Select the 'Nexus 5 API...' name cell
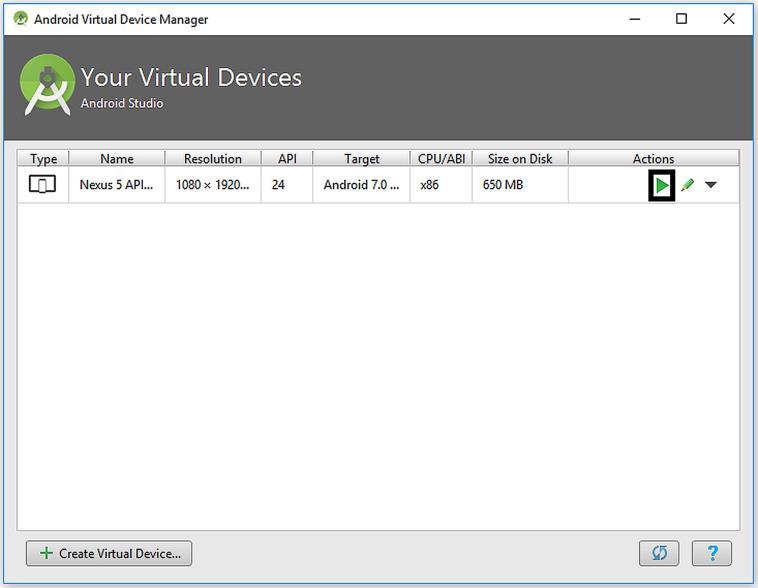The height and width of the screenshot is (588, 758). coord(117,185)
